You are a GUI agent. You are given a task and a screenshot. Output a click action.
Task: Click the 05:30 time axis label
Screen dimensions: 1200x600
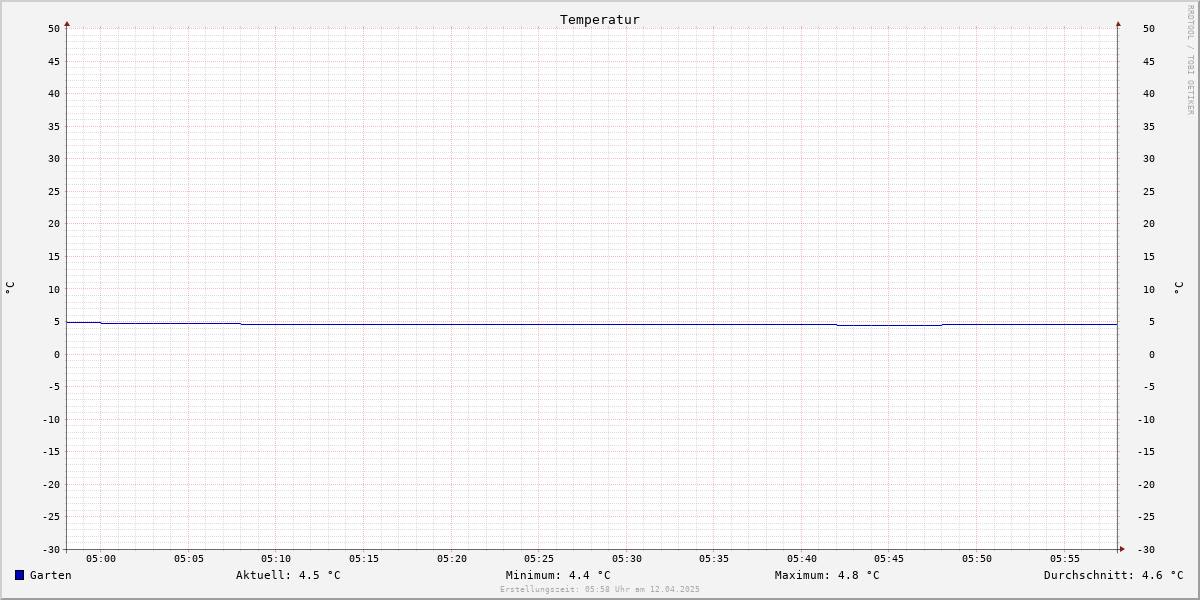coord(627,559)
